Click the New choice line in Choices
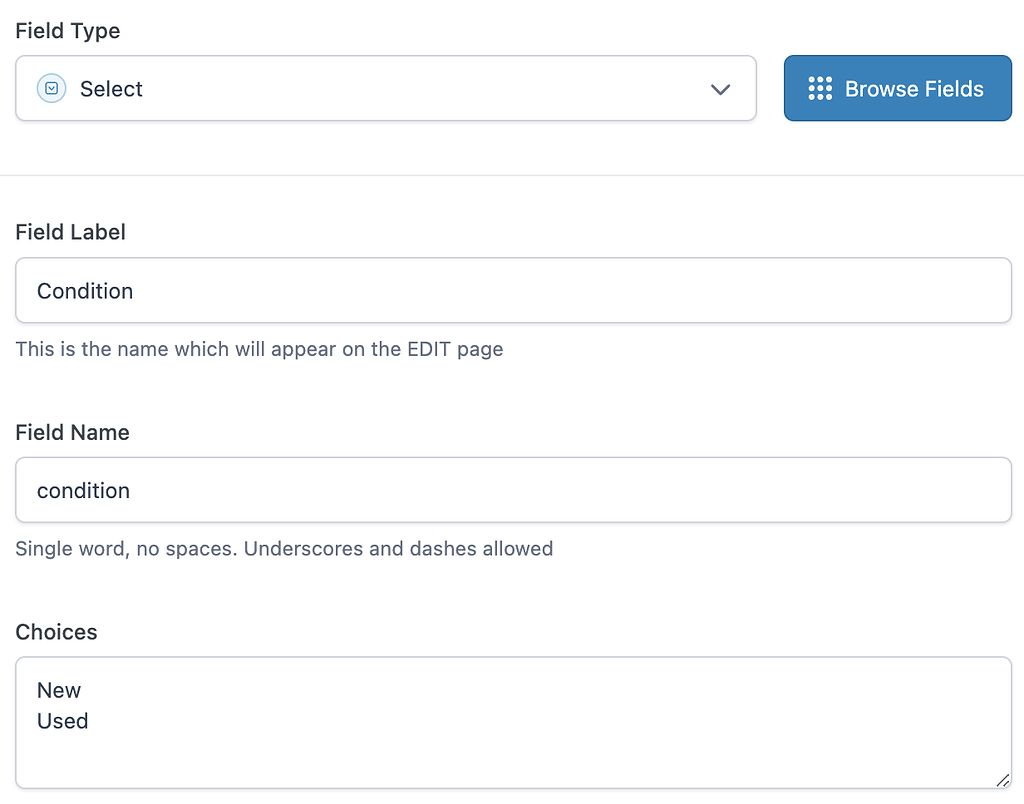Screen dimensions: 1024x804 [59, 690]
